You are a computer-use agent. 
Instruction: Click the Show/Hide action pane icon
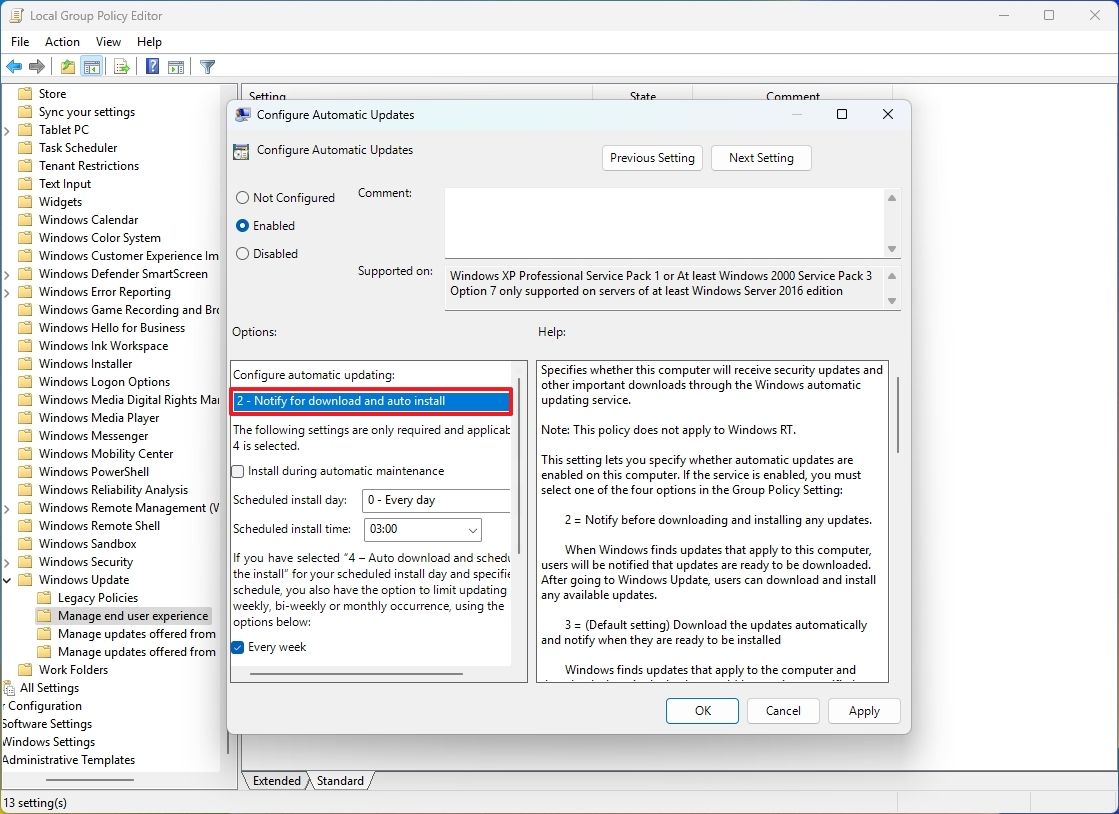tap(176, 66)
